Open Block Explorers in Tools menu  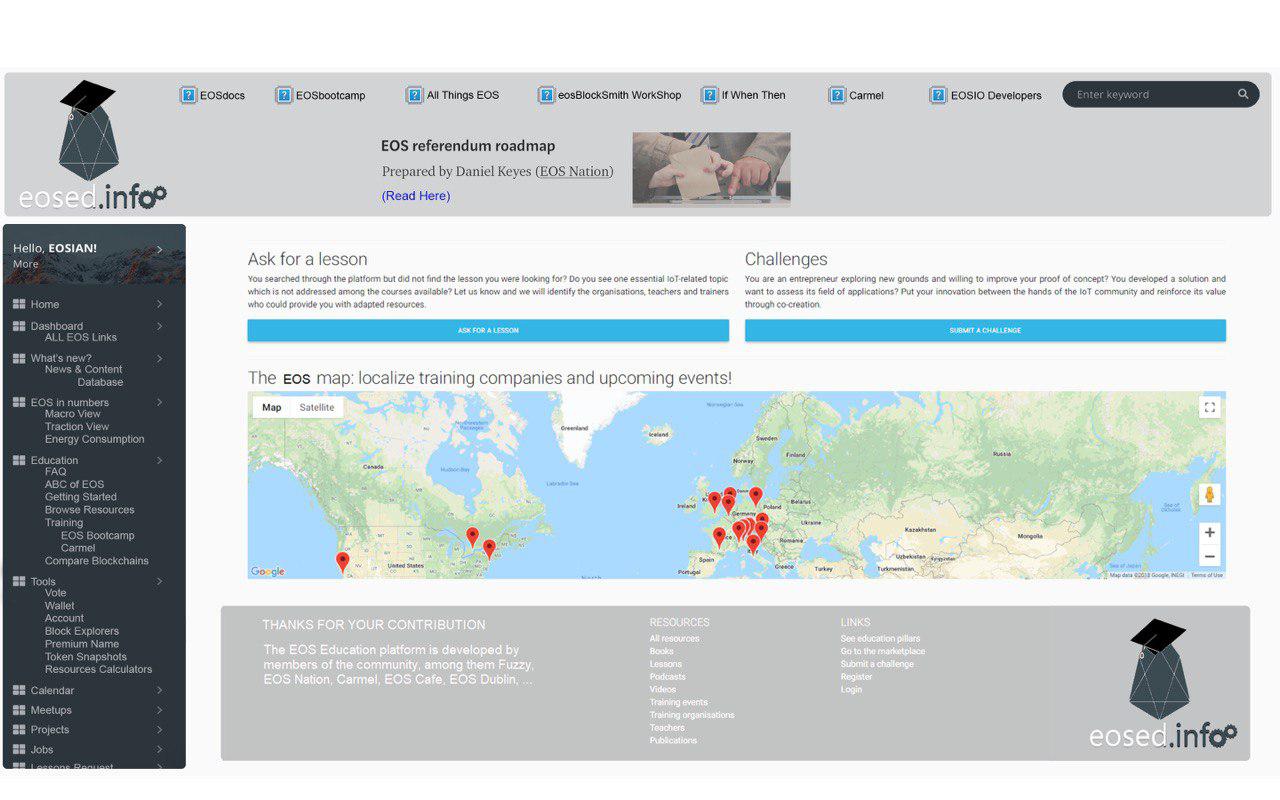click(82, 631)
